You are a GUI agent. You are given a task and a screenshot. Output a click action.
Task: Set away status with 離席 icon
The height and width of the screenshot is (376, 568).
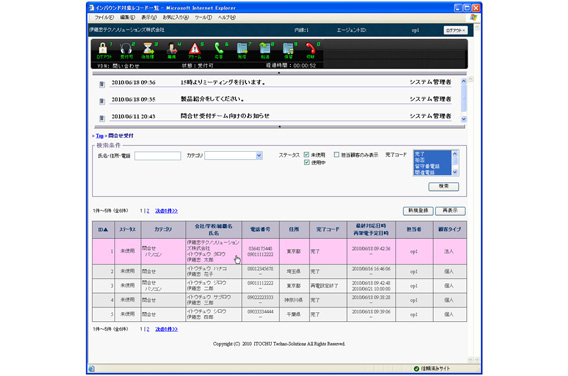pyautogui.click(x=172, y=50)
